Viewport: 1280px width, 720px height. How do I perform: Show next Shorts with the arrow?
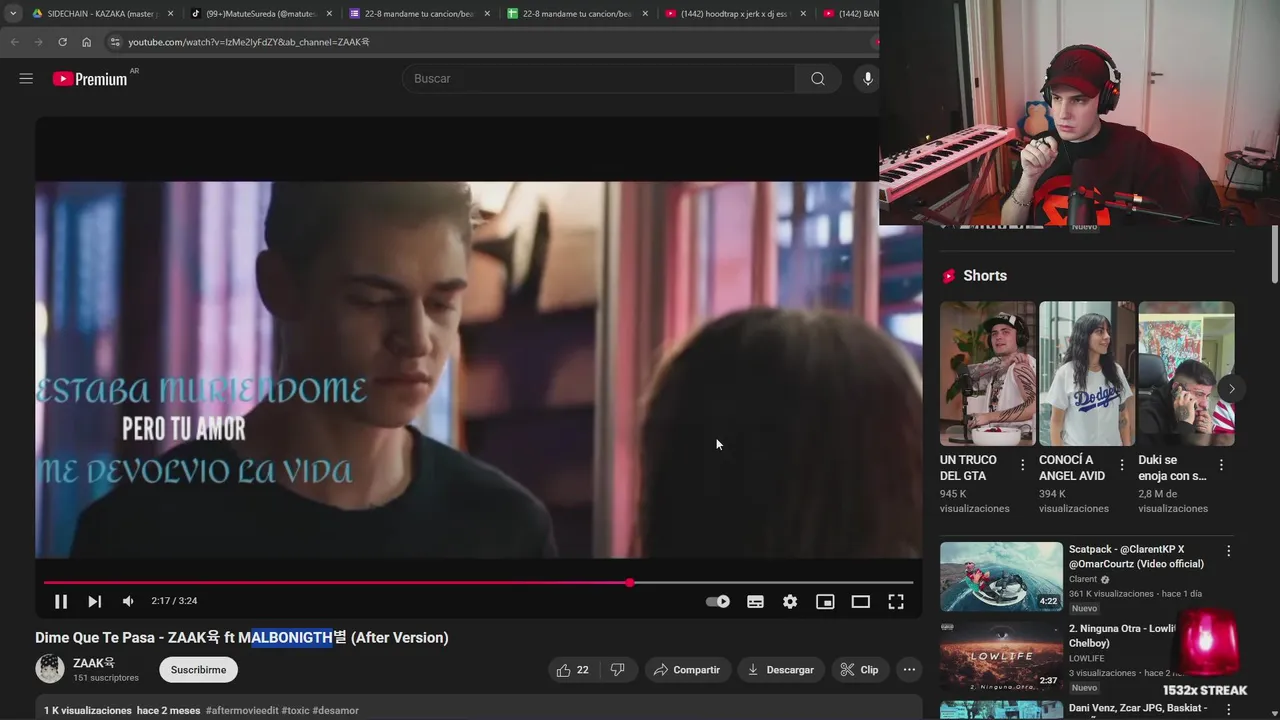pyautogui.click(x=1232, y=389)
